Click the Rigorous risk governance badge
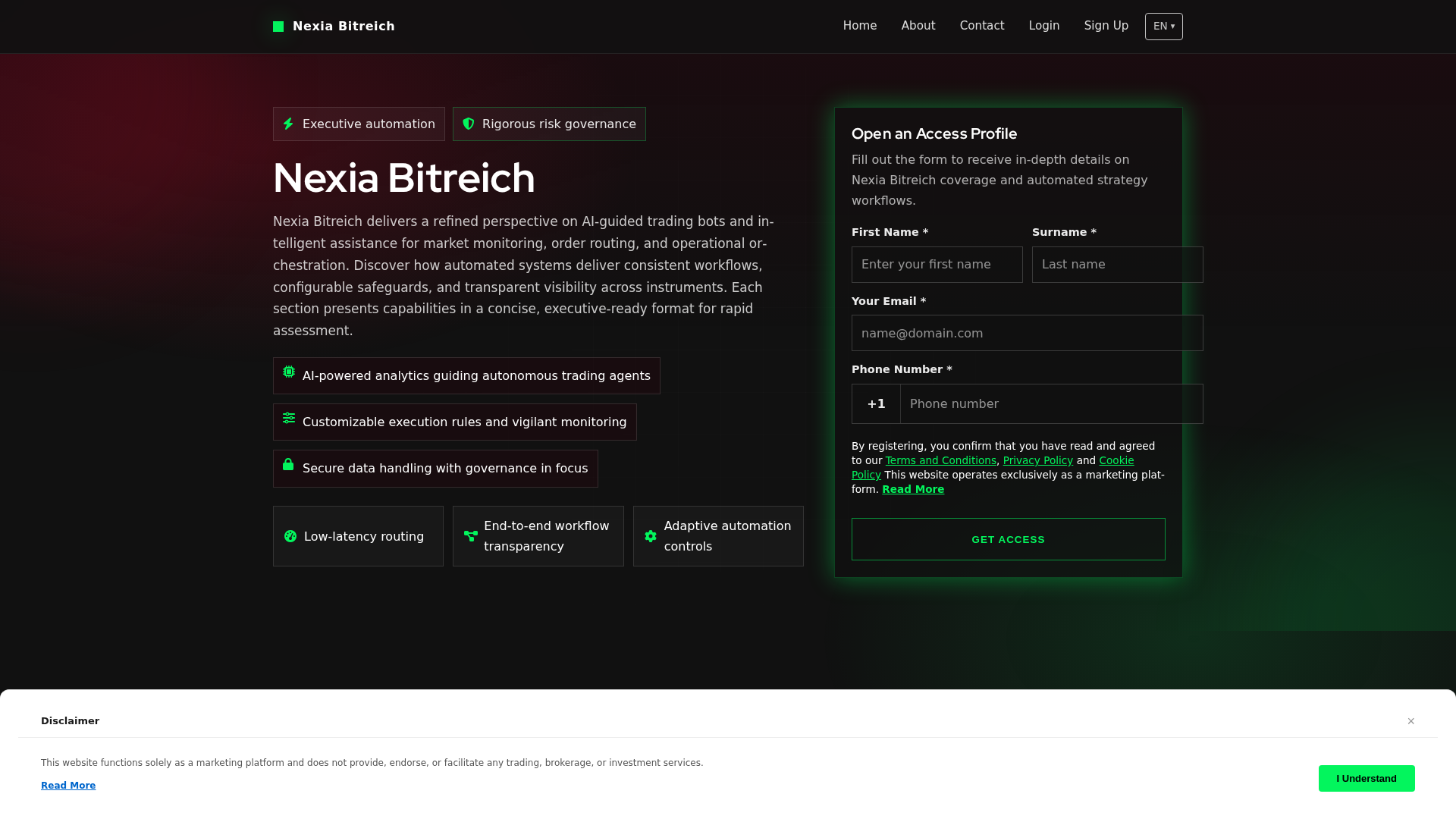 549,124
